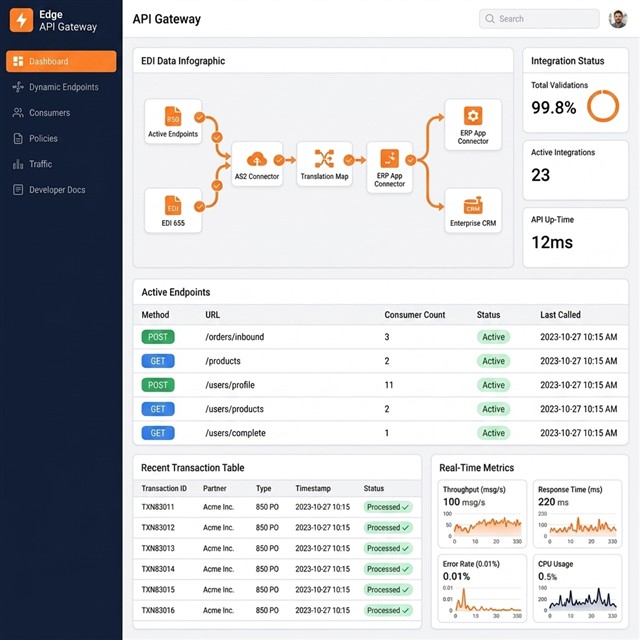Click the check badge beside Translation Map
The height and width of the screenshot is (640, 640).
point(349,160)
